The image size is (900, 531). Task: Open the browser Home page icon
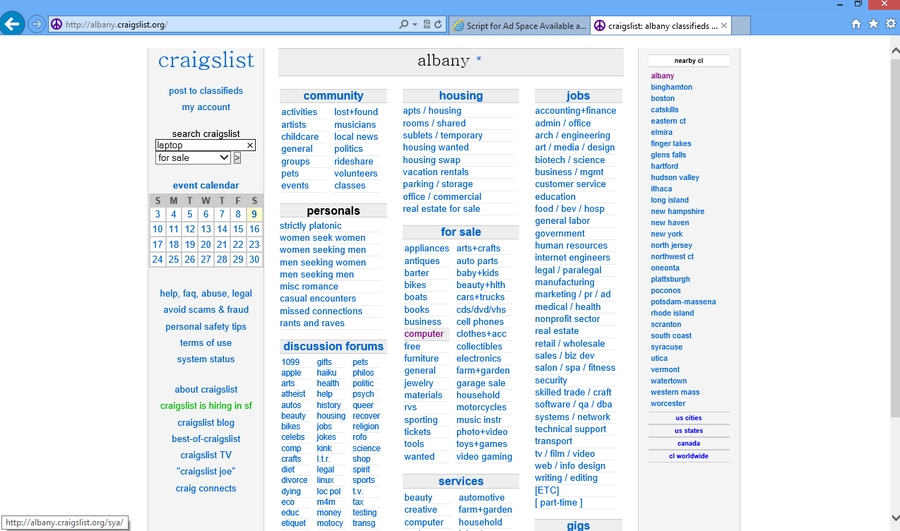pyautogui.click(x=856, y=24)
